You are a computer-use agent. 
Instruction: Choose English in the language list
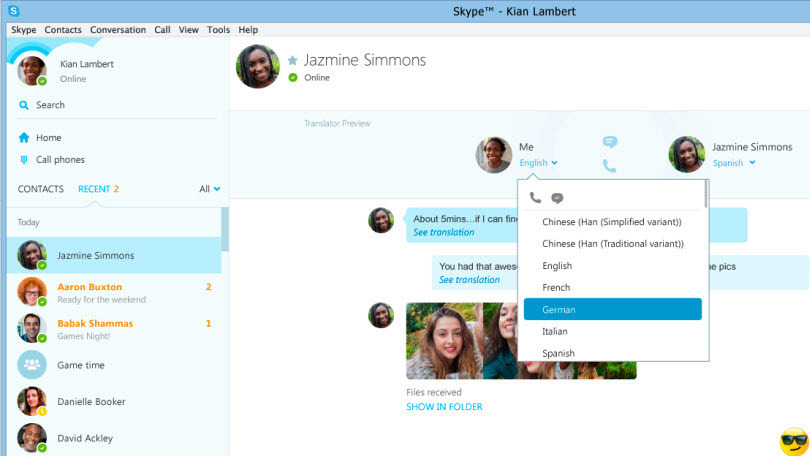point(613,265)
